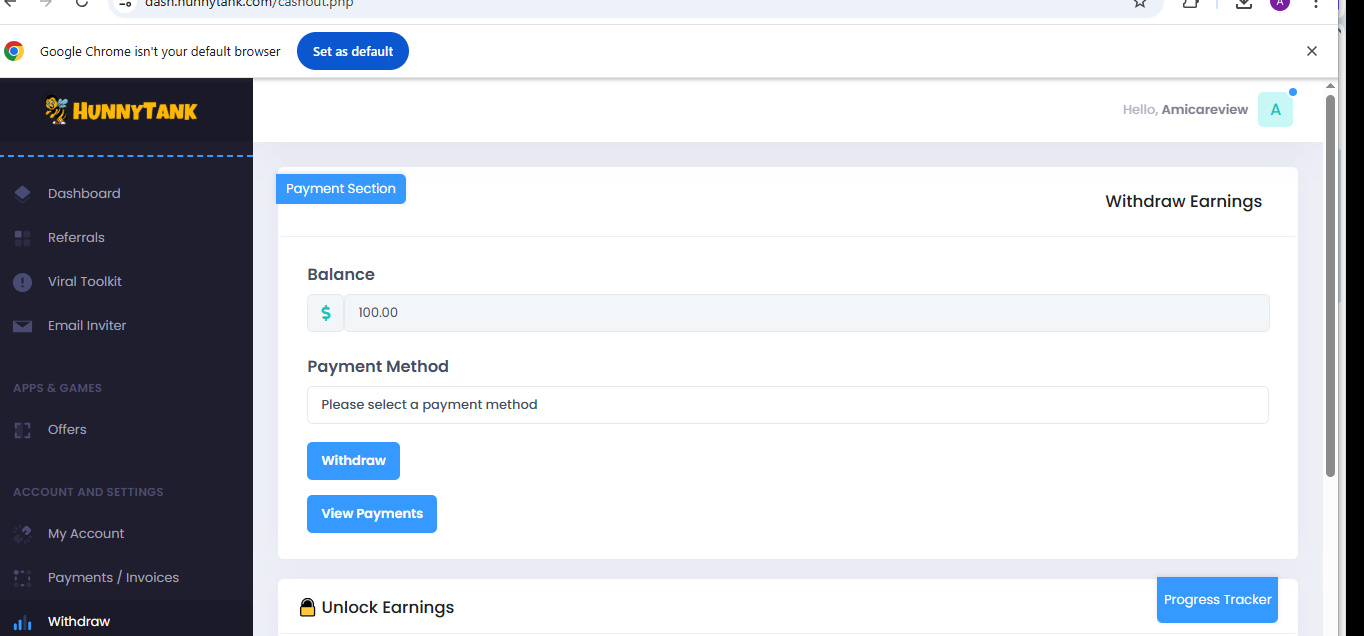
Task: Dismiss the default browser infobar
Action: point(1312,51)
